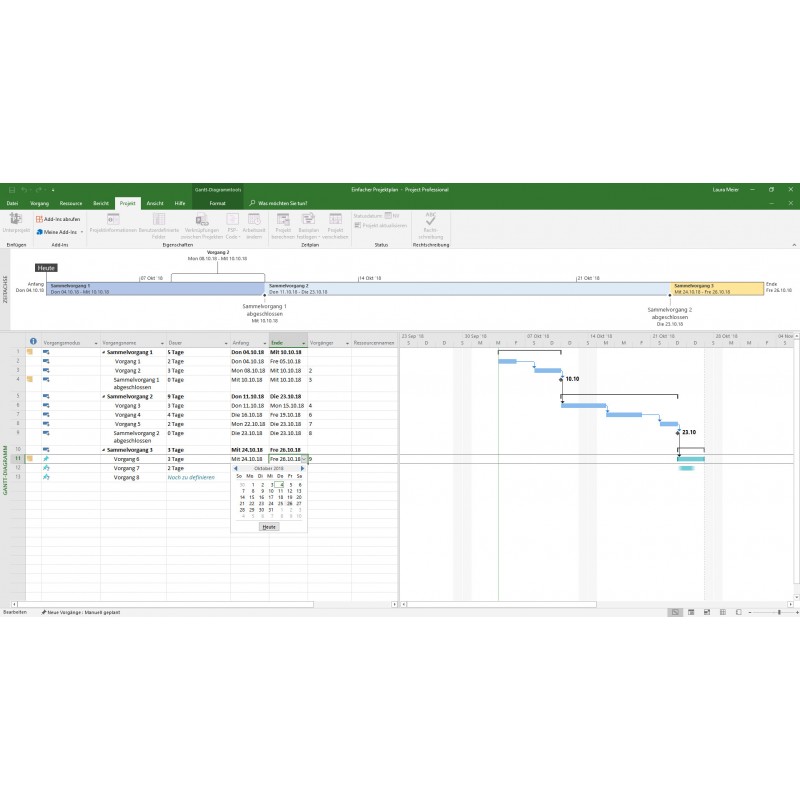Open the Ressource ribbon tab
Image resolution: width=800 pixels, height=800 pixels.
coord(71,203)
